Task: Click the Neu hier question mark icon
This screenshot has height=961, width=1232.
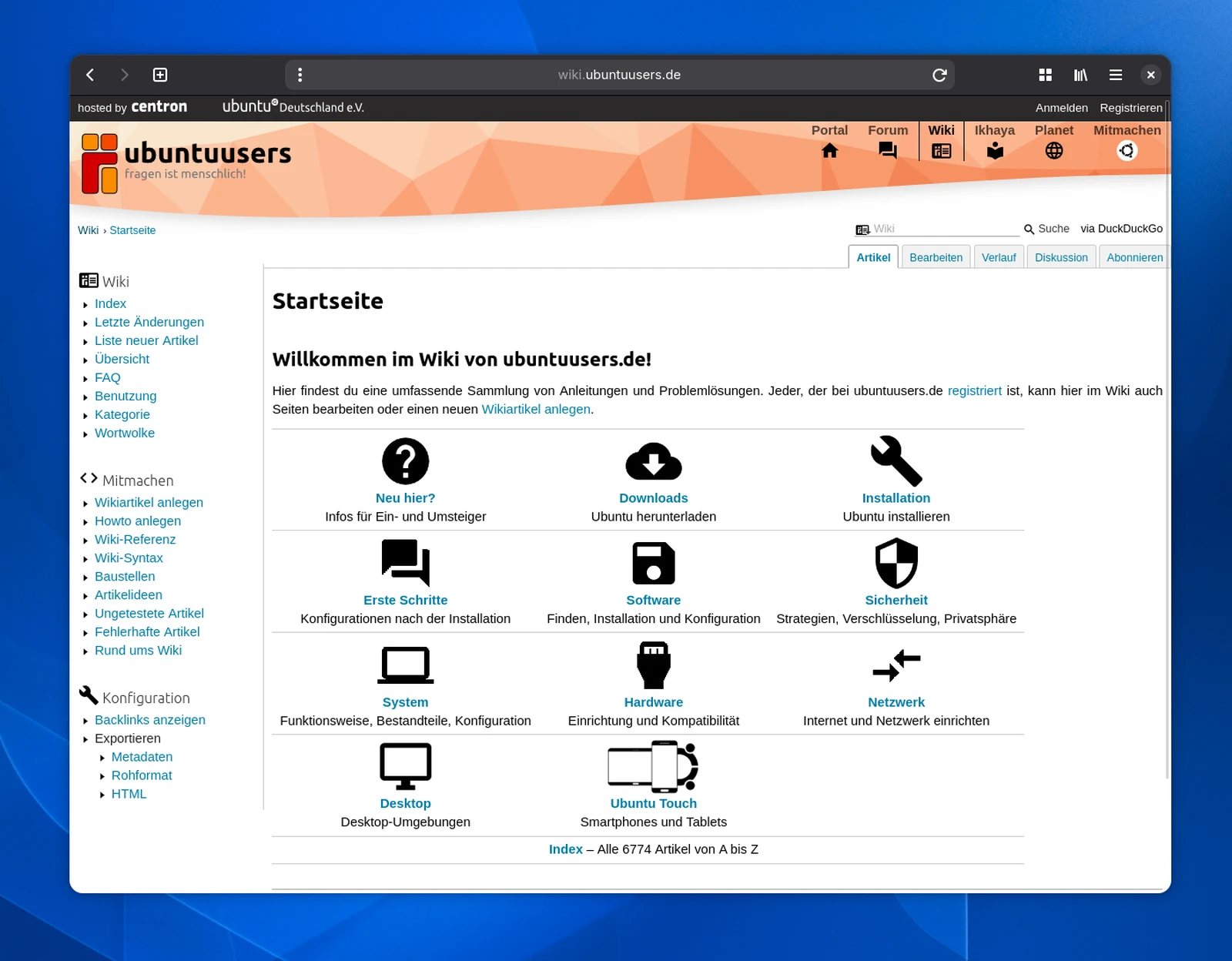Action: 406,461
